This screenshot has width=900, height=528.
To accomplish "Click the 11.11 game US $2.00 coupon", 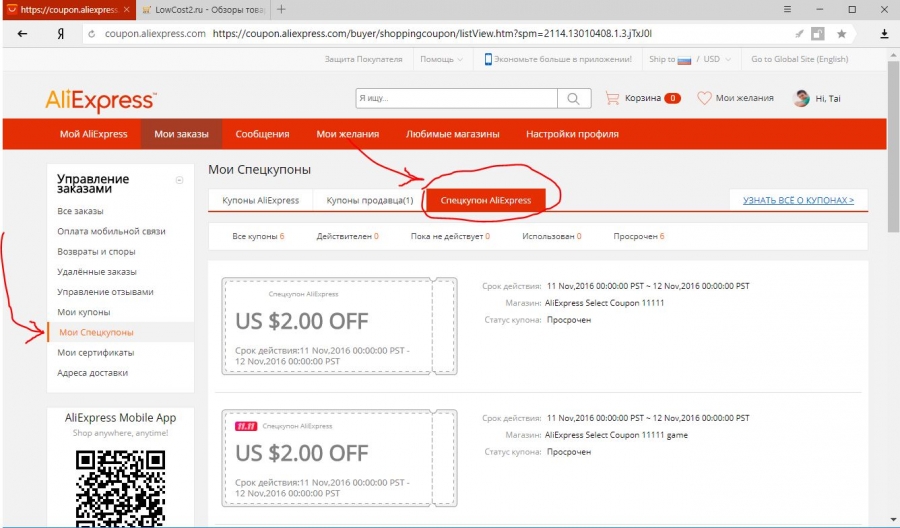I will click(339, 458).
